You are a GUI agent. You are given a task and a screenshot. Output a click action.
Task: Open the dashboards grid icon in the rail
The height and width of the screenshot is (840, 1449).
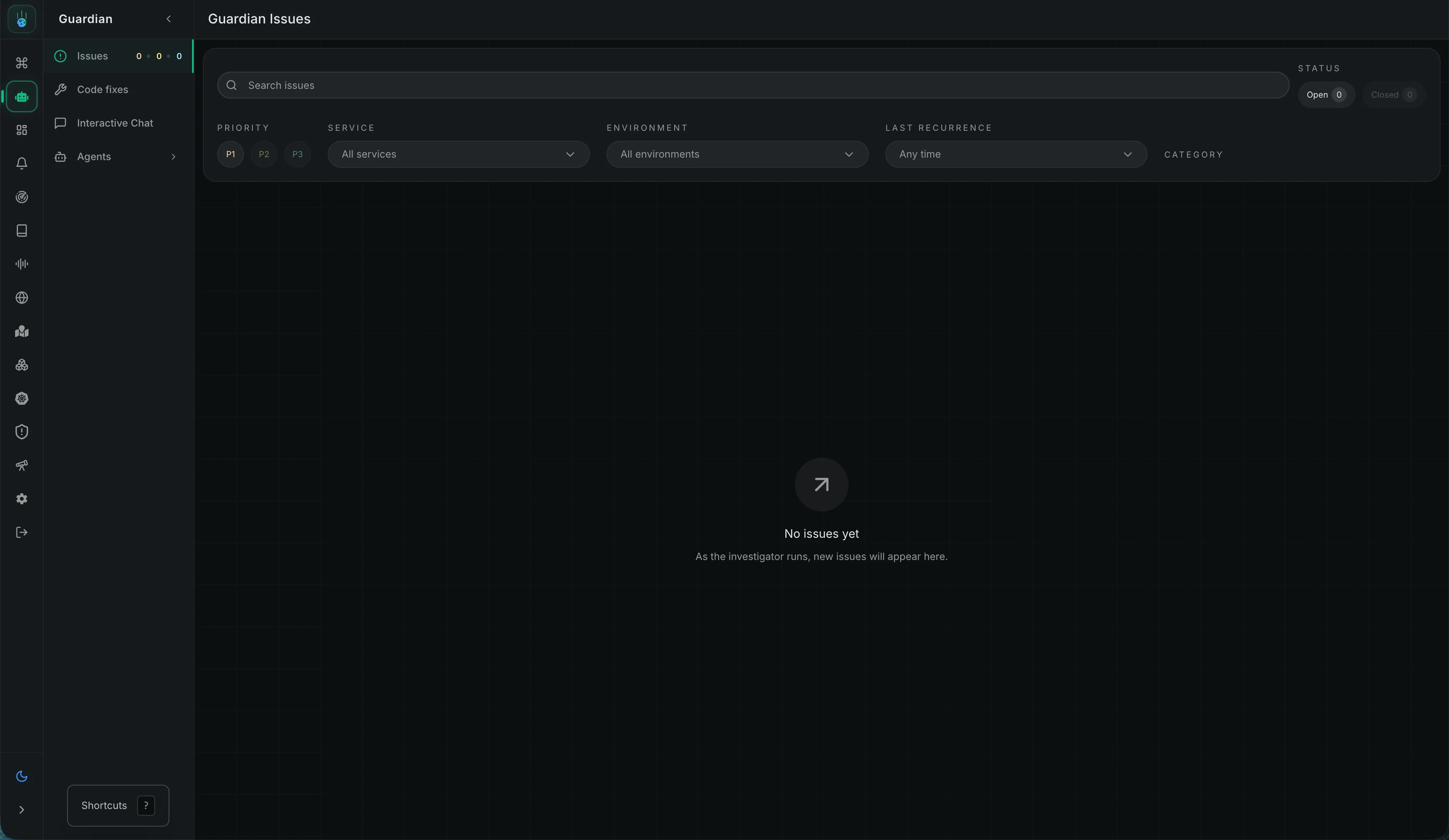[22, 130]
